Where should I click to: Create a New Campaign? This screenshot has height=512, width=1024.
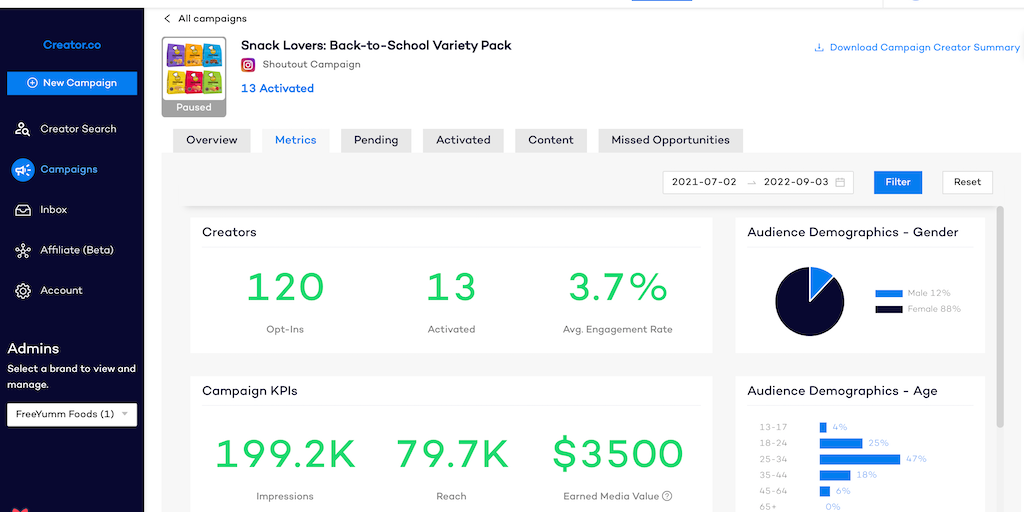tap(72, 83)
